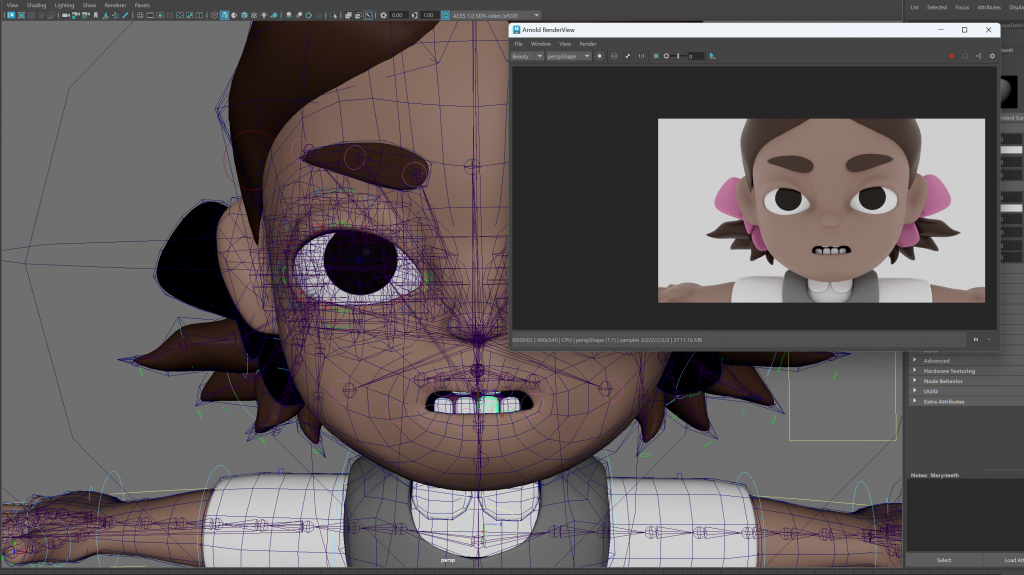Image resolution: width=1024 pixels, height=575 pixels.
Task: Edit the exposure value field 0.00
Action: [x=398, y=15]
